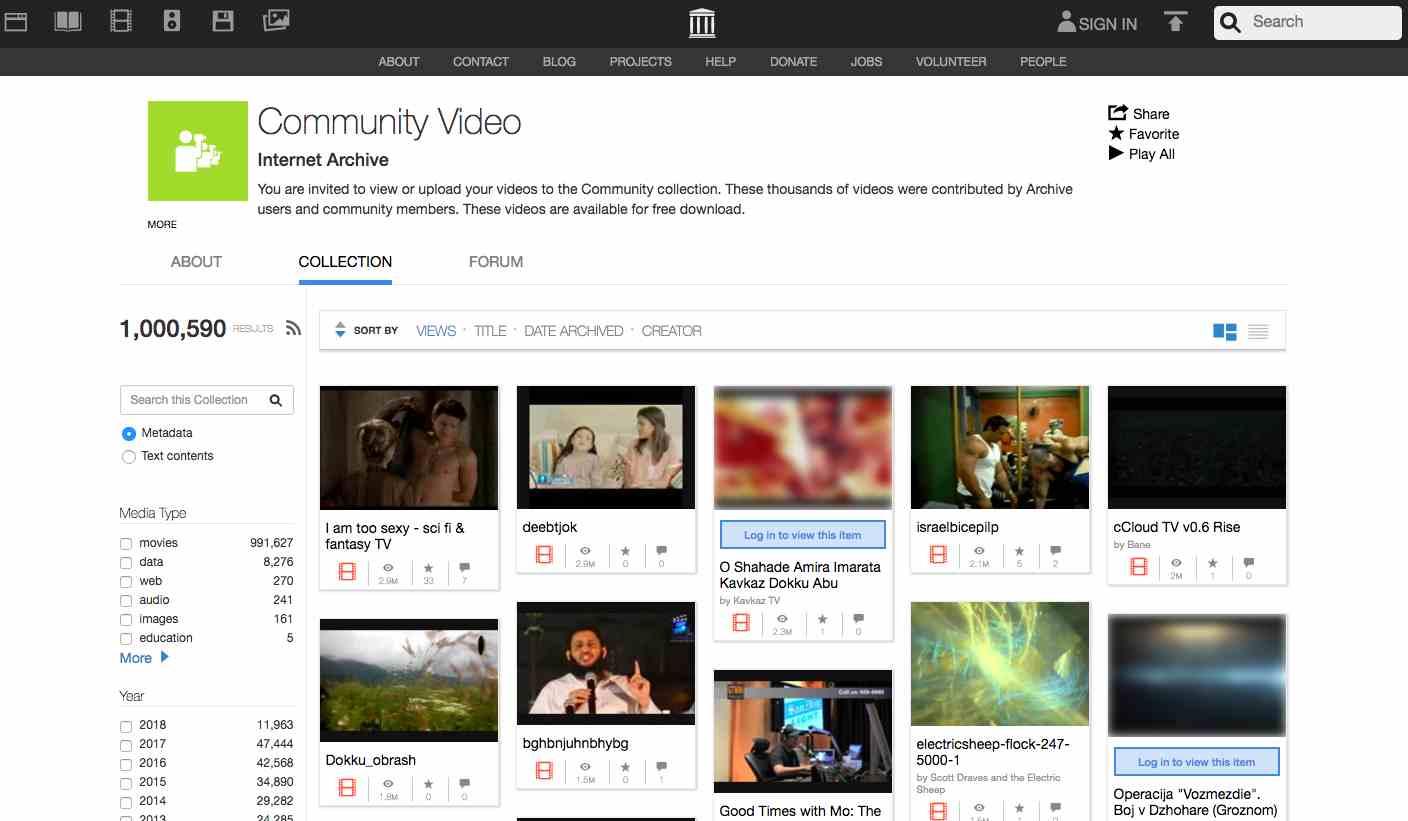Open the Donate page
This screenshot has width=1408, height=821.
[793, 61]
